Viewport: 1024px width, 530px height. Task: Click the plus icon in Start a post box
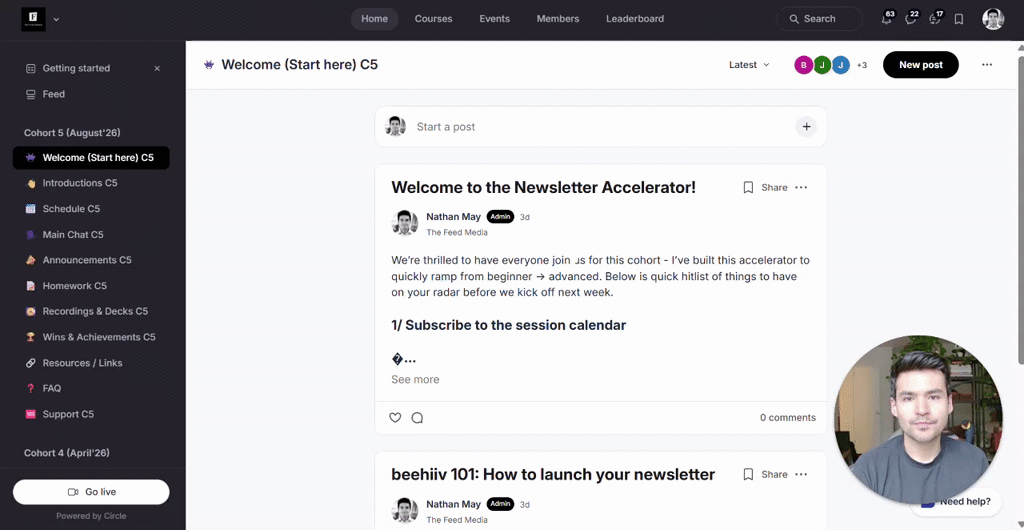click(806, 127)
